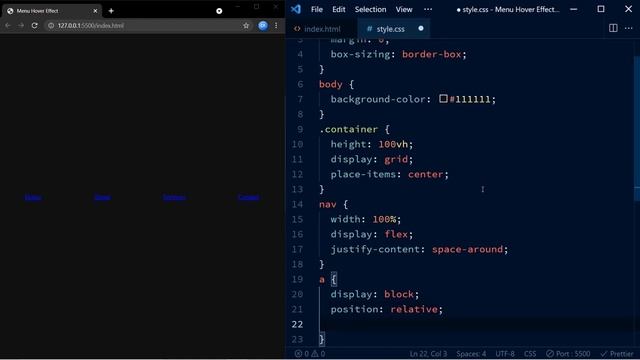The image size is (640, 360).
Task: Open a new Chrome tab
Action: (111, 11)
